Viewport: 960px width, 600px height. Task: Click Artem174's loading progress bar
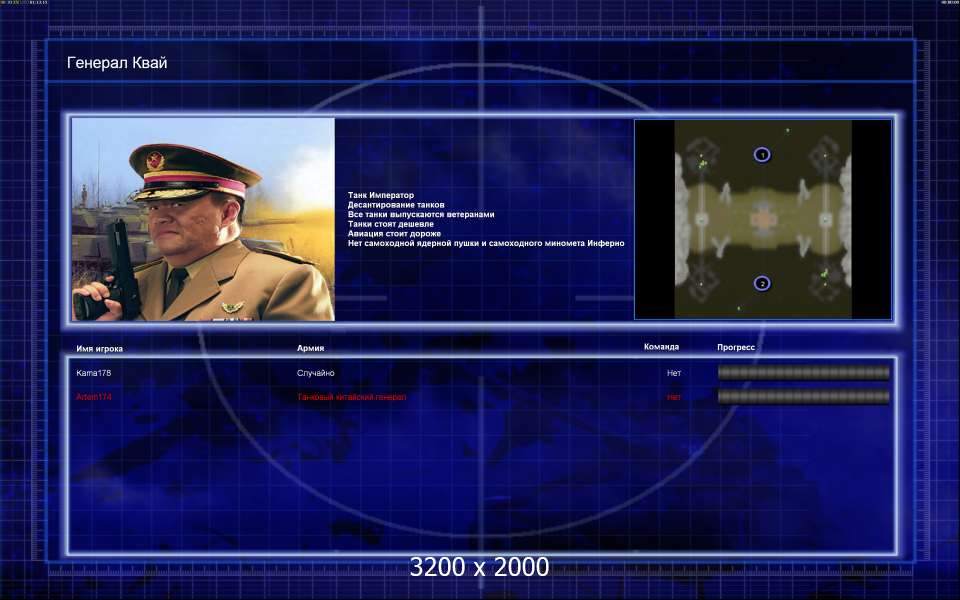pyautogui.click(x=803, y=397)
